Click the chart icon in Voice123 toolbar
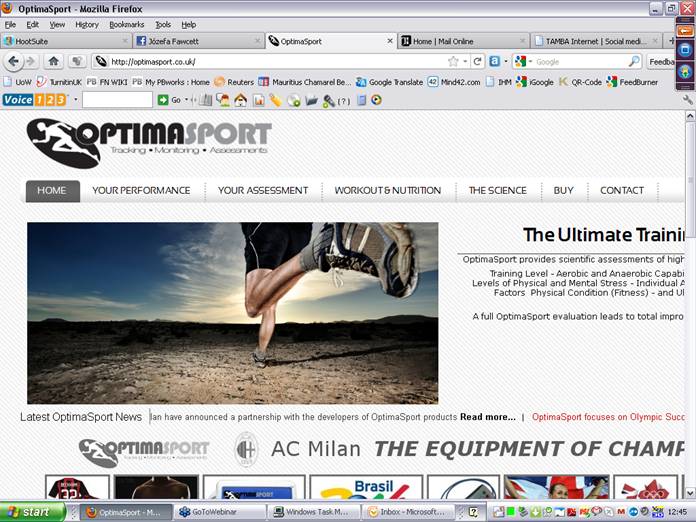The width and height of the screenshot is (696, 522). [x=258, y=101]
